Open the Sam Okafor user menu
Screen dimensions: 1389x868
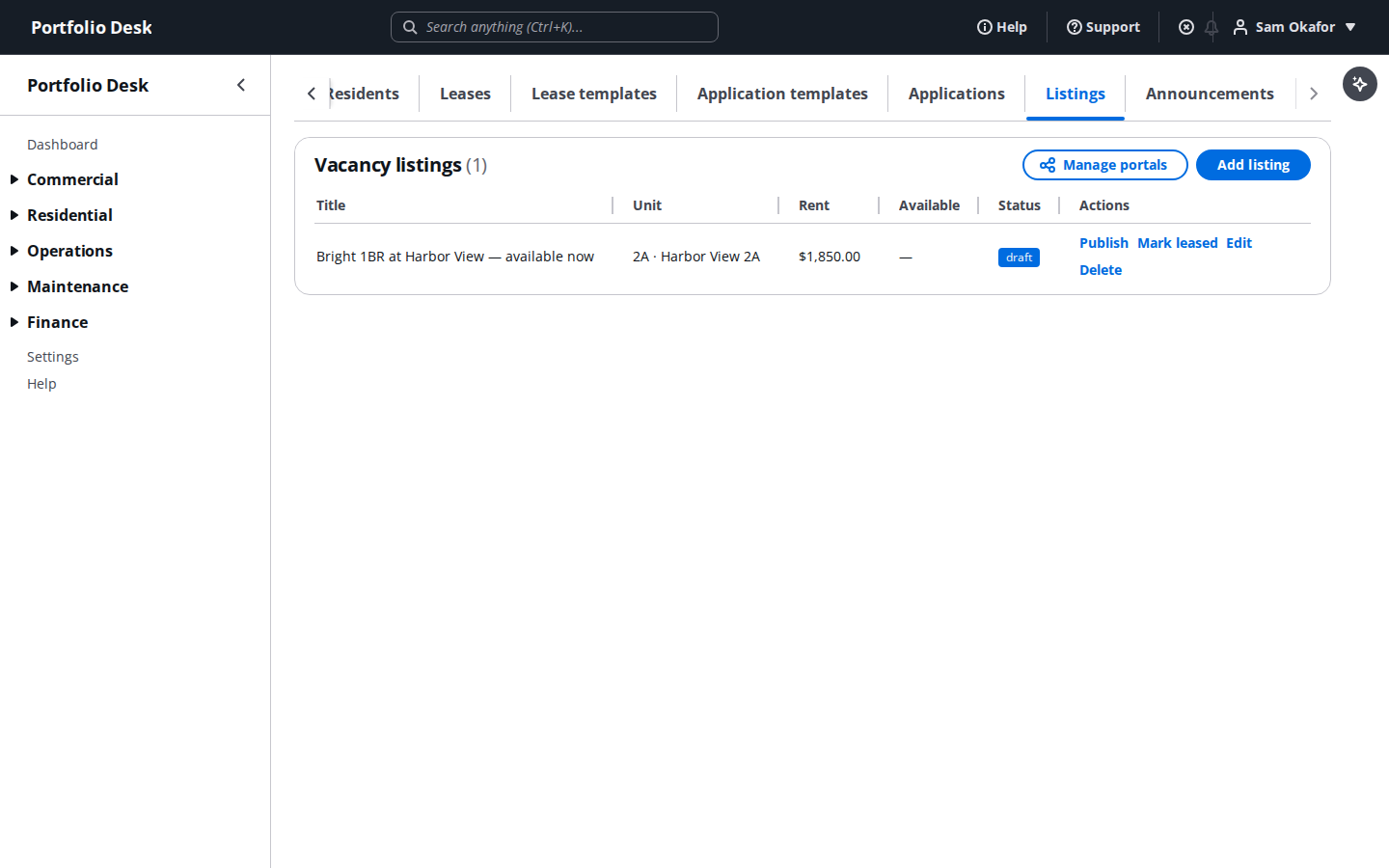pyautogui.click(x=1294, y=27)
